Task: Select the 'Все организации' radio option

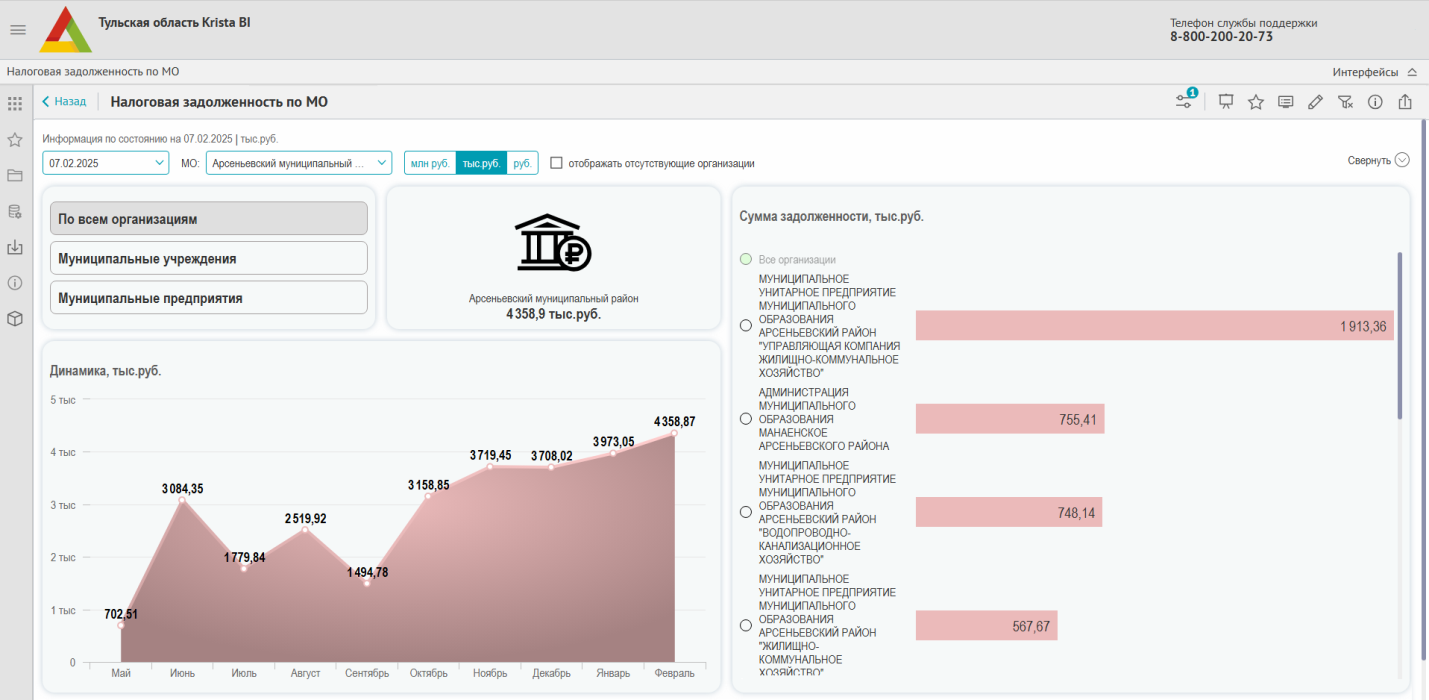Action: (x=746, y=259)
